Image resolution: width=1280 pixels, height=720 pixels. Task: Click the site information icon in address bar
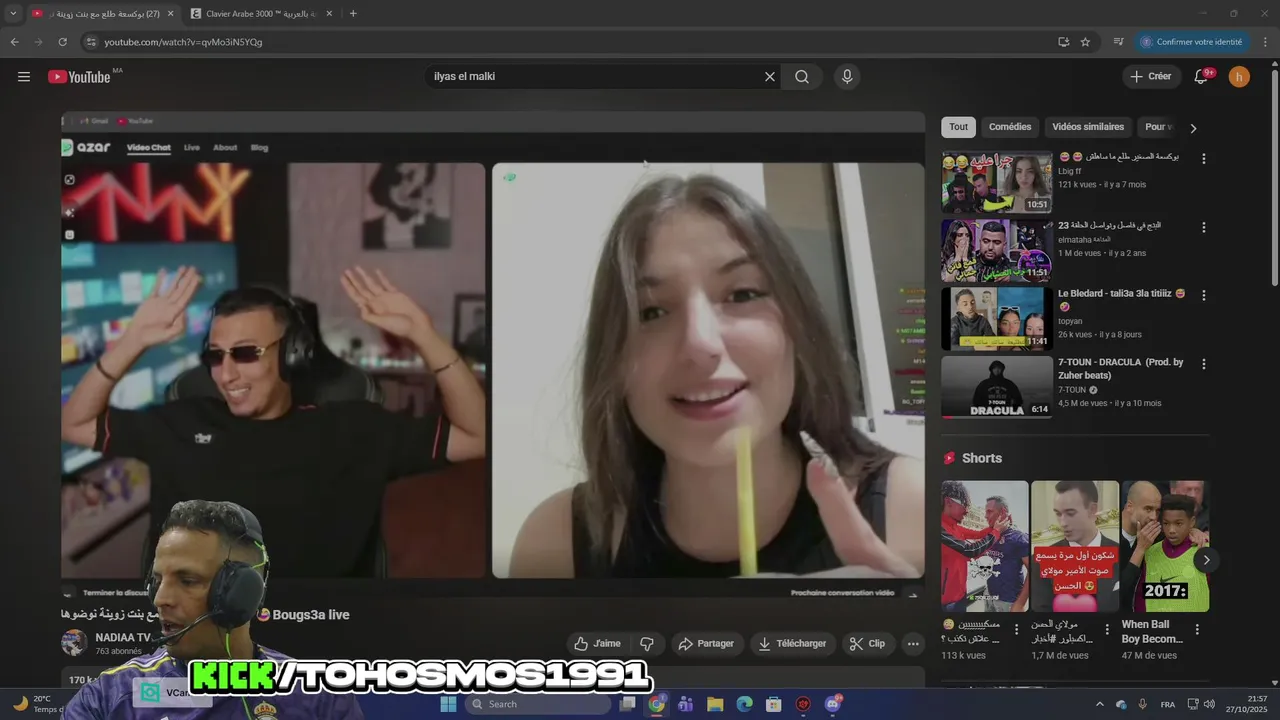[x=91, y=42]
